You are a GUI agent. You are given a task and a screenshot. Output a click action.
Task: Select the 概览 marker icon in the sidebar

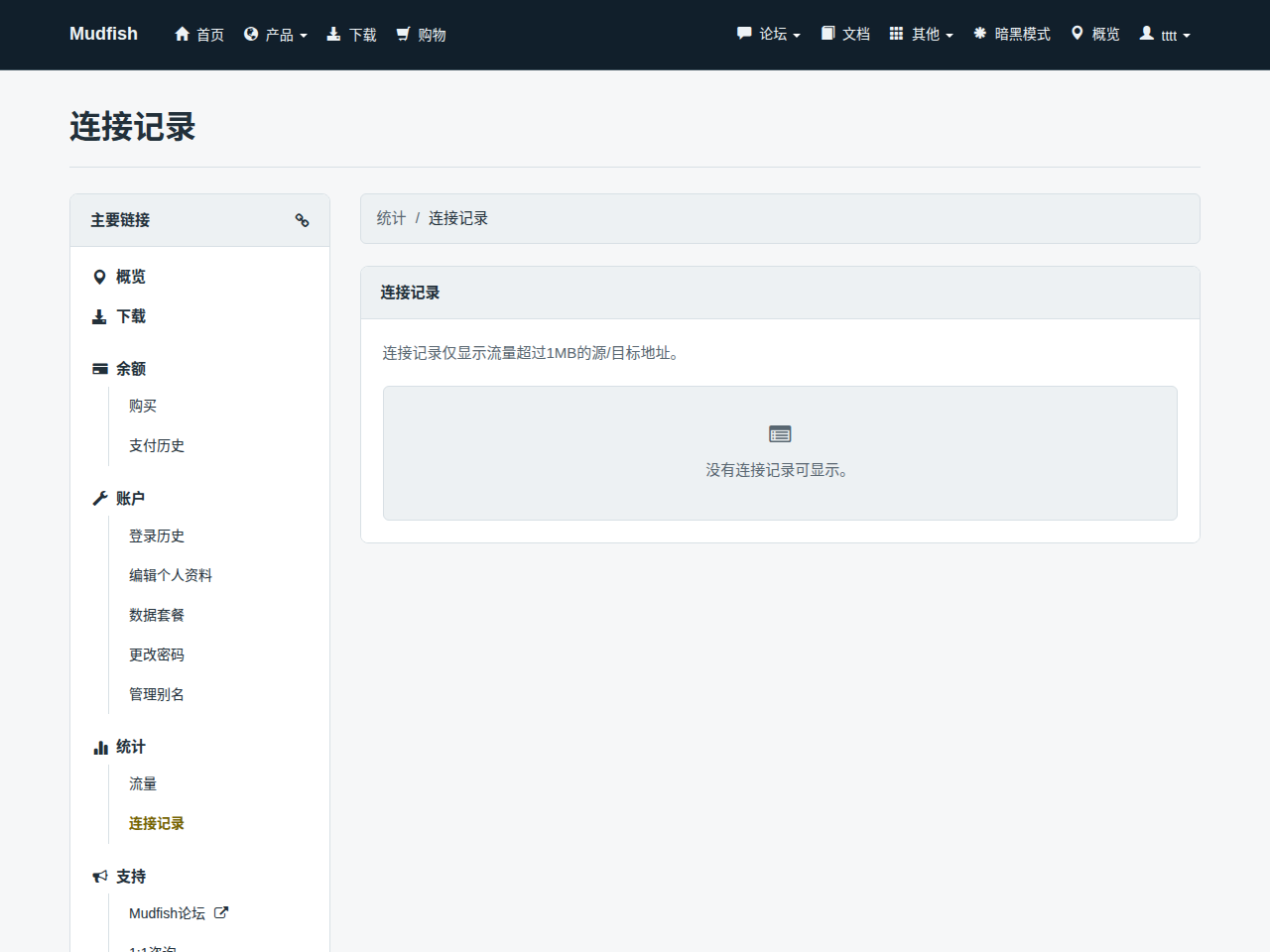pos(99,277)
